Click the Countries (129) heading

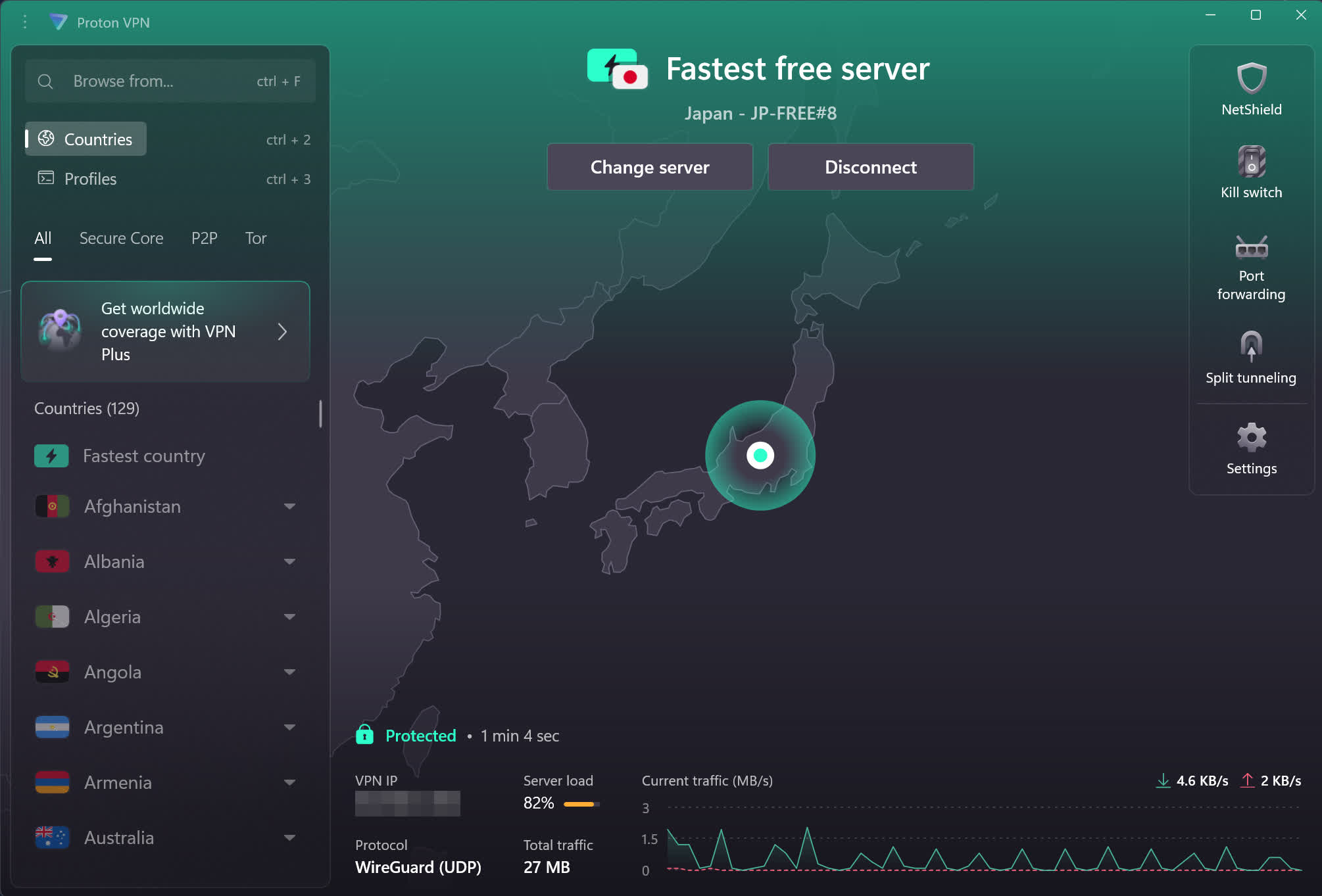87,408
